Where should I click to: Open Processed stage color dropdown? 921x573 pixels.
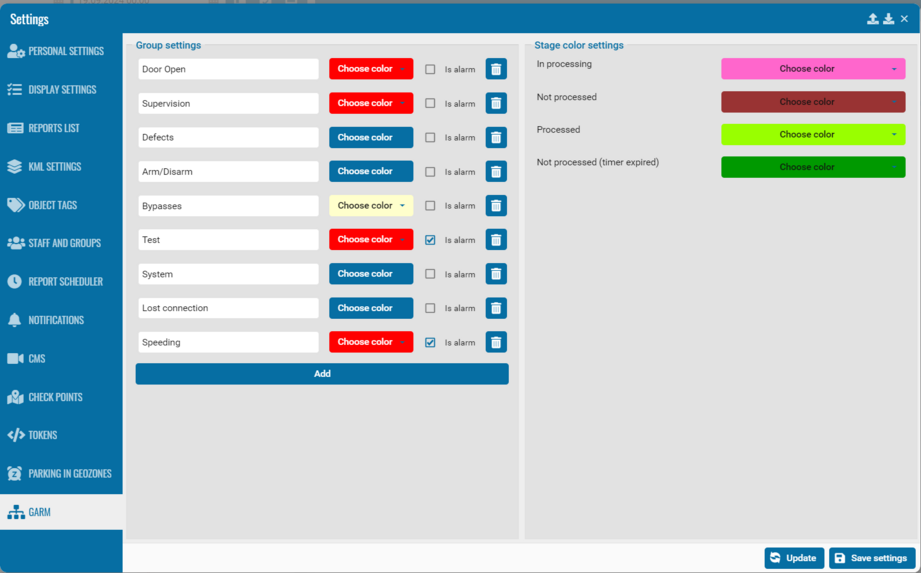812,134
